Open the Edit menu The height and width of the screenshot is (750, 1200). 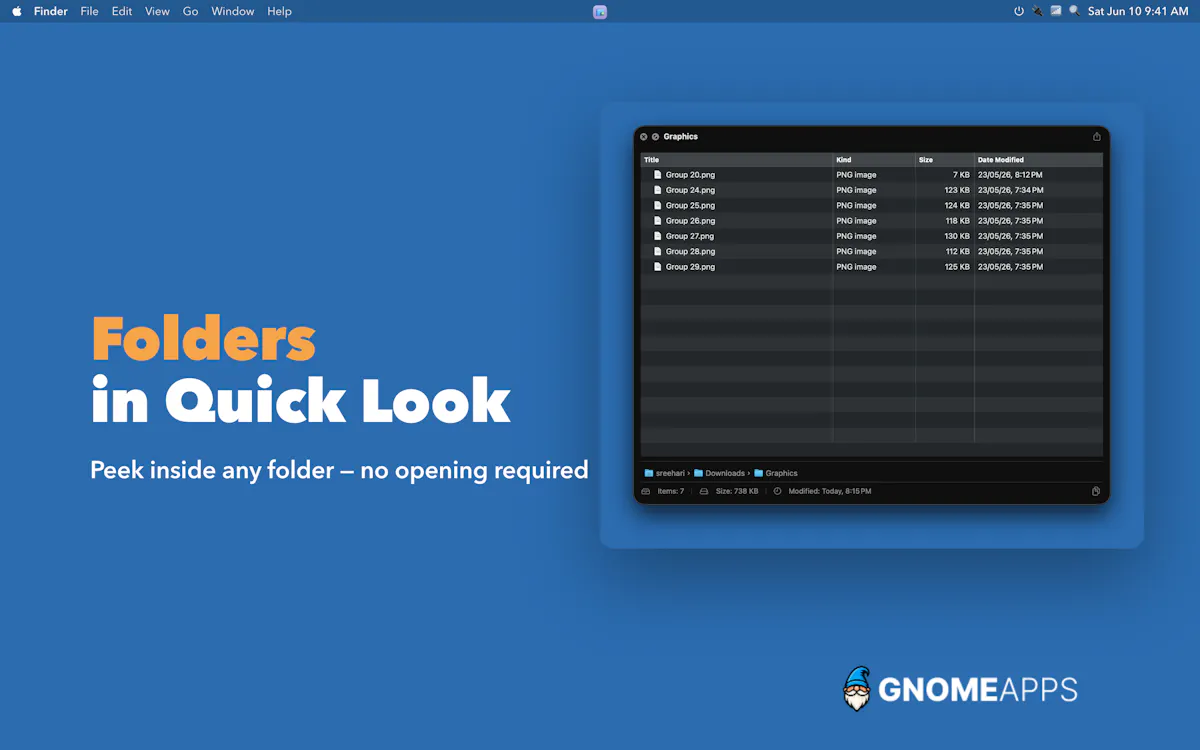tap(122, 11)
